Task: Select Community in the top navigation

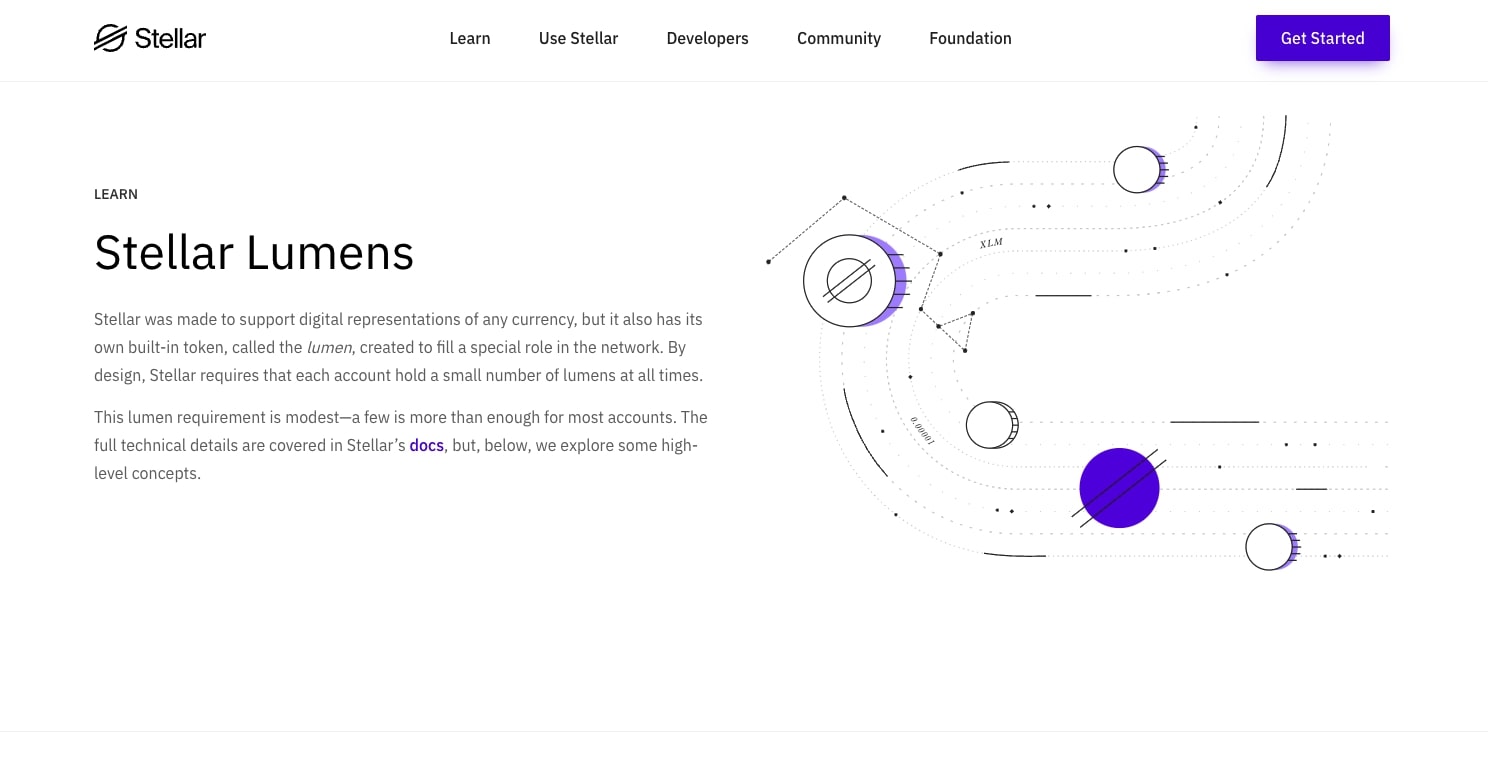Action: click(x=838, y=38)
